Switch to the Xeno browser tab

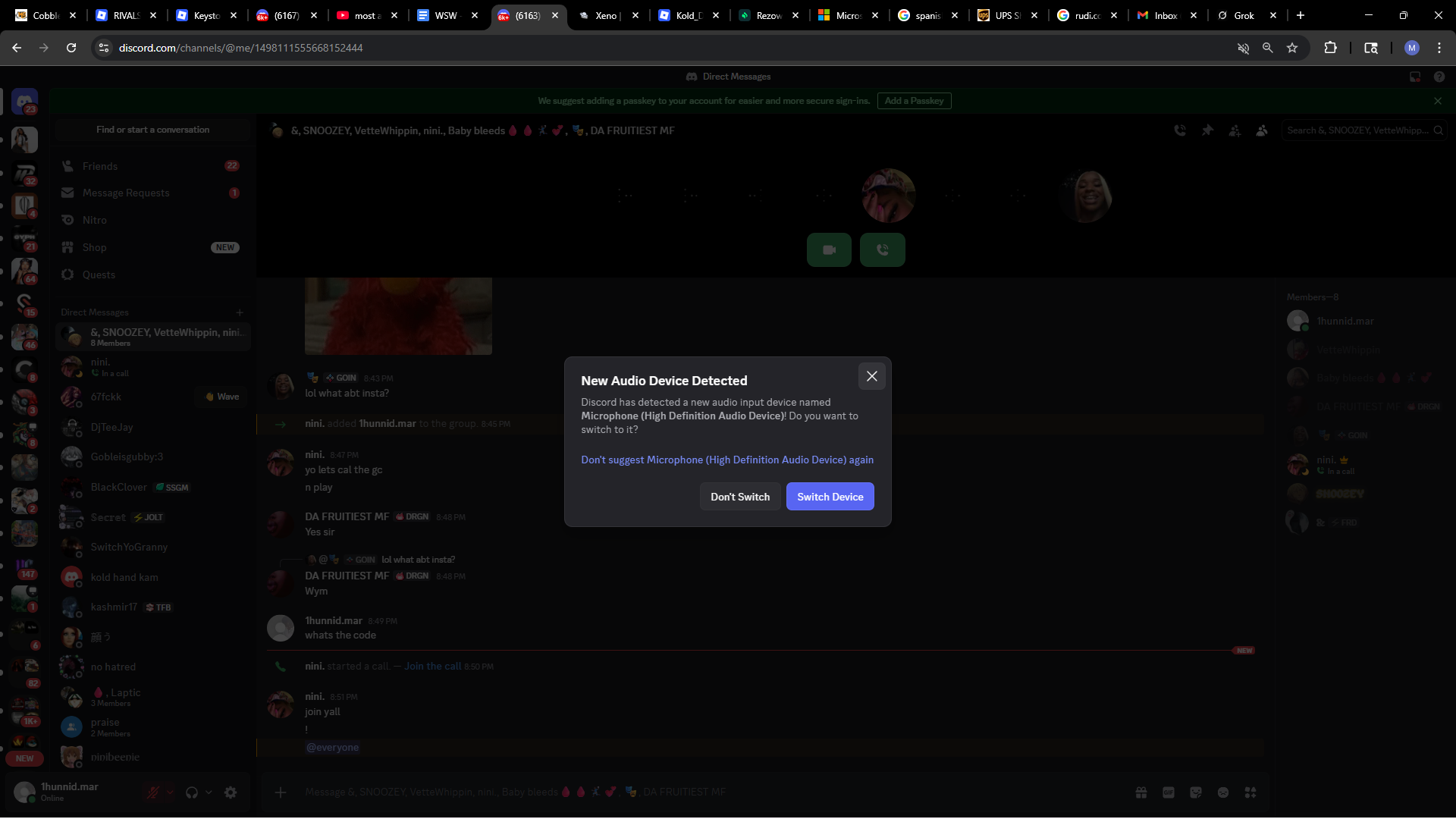608,15
